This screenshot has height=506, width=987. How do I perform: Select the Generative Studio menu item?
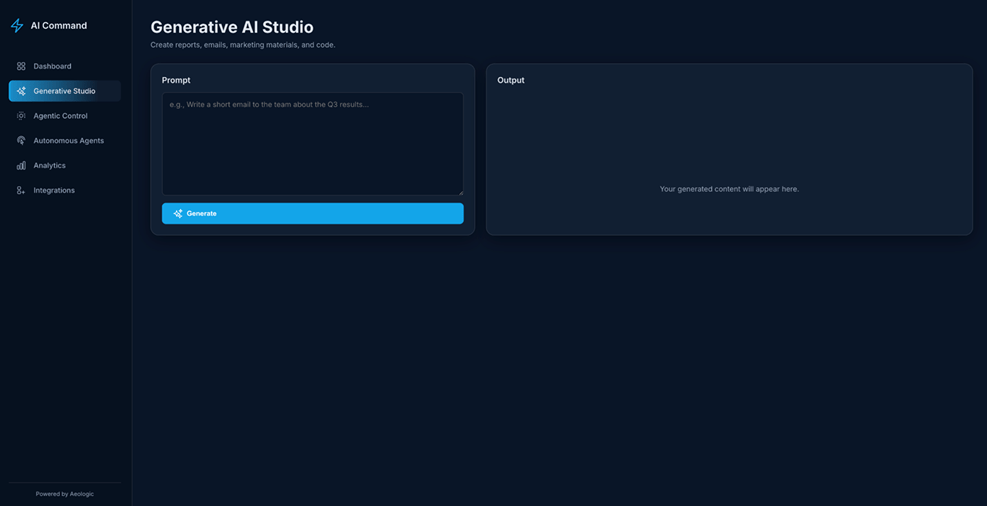coord(65,91)
